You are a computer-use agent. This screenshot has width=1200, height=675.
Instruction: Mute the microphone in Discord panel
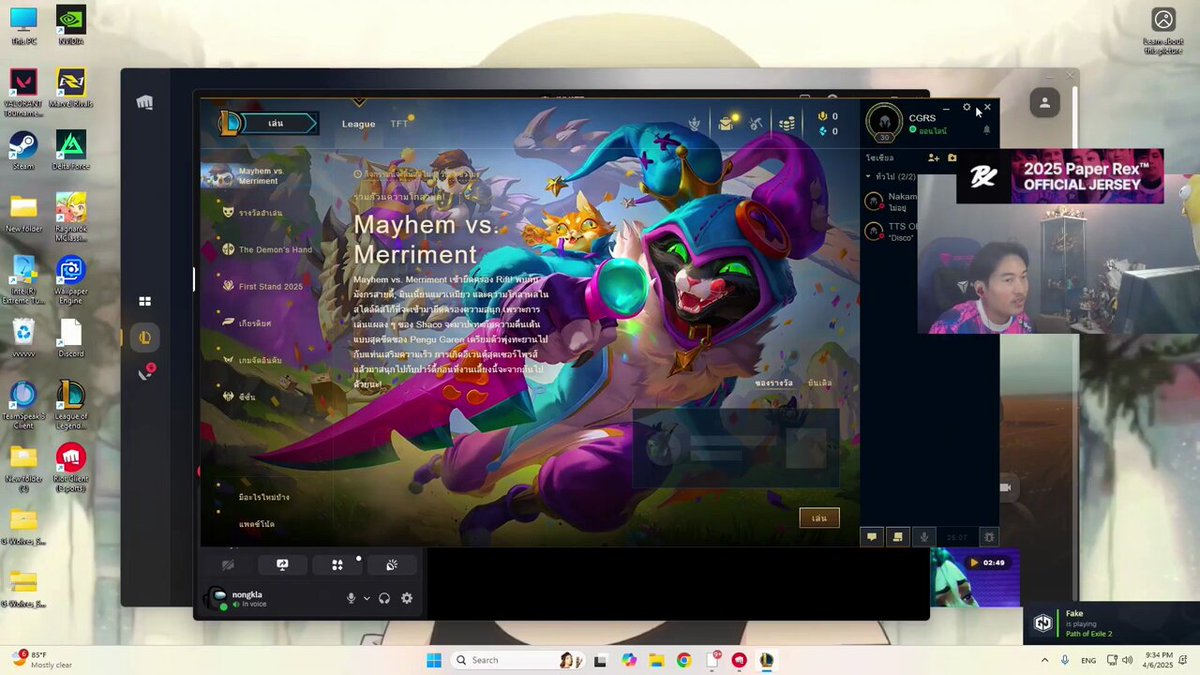(x=351, y=598)
